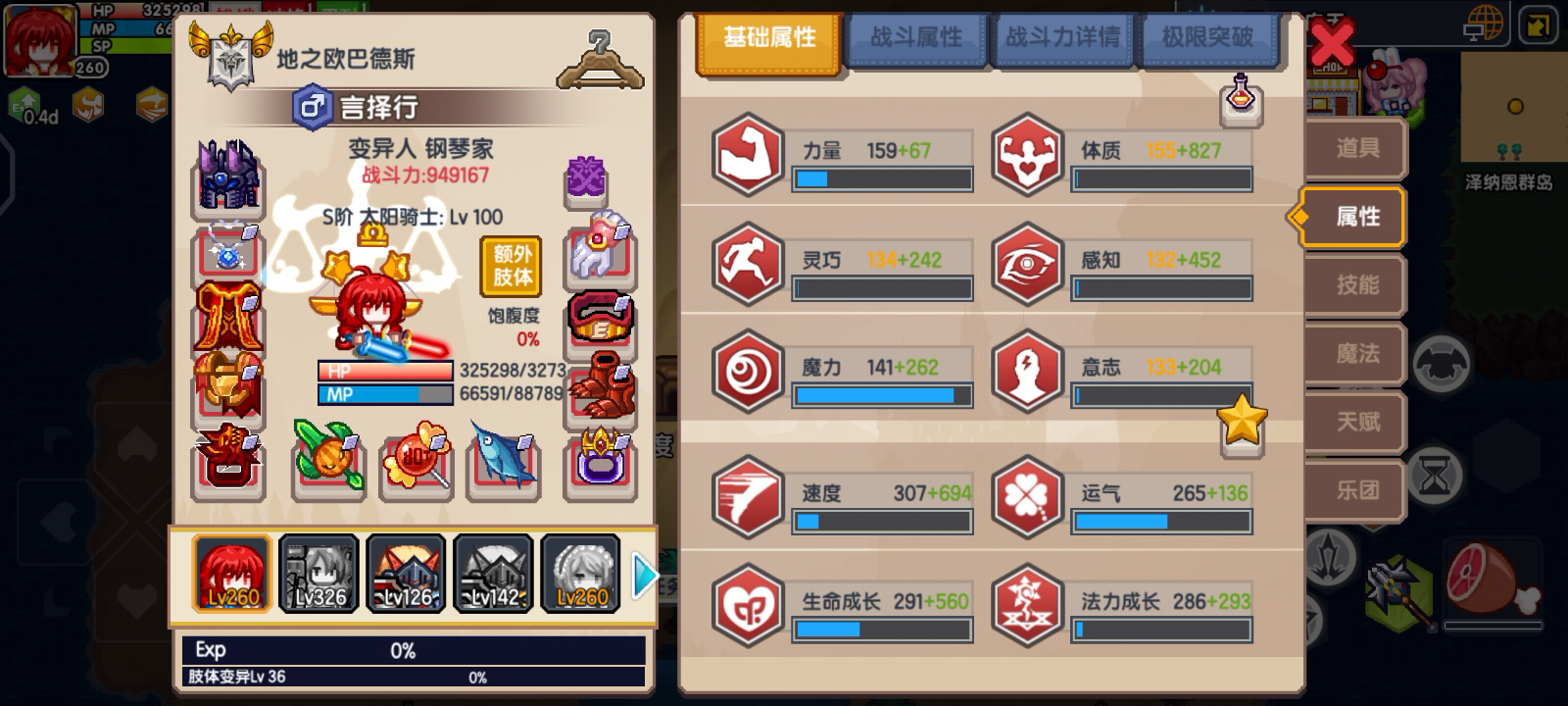Select the swordfish equipment slot
Screen dimensions: 1568x706
tap(504, 459)
